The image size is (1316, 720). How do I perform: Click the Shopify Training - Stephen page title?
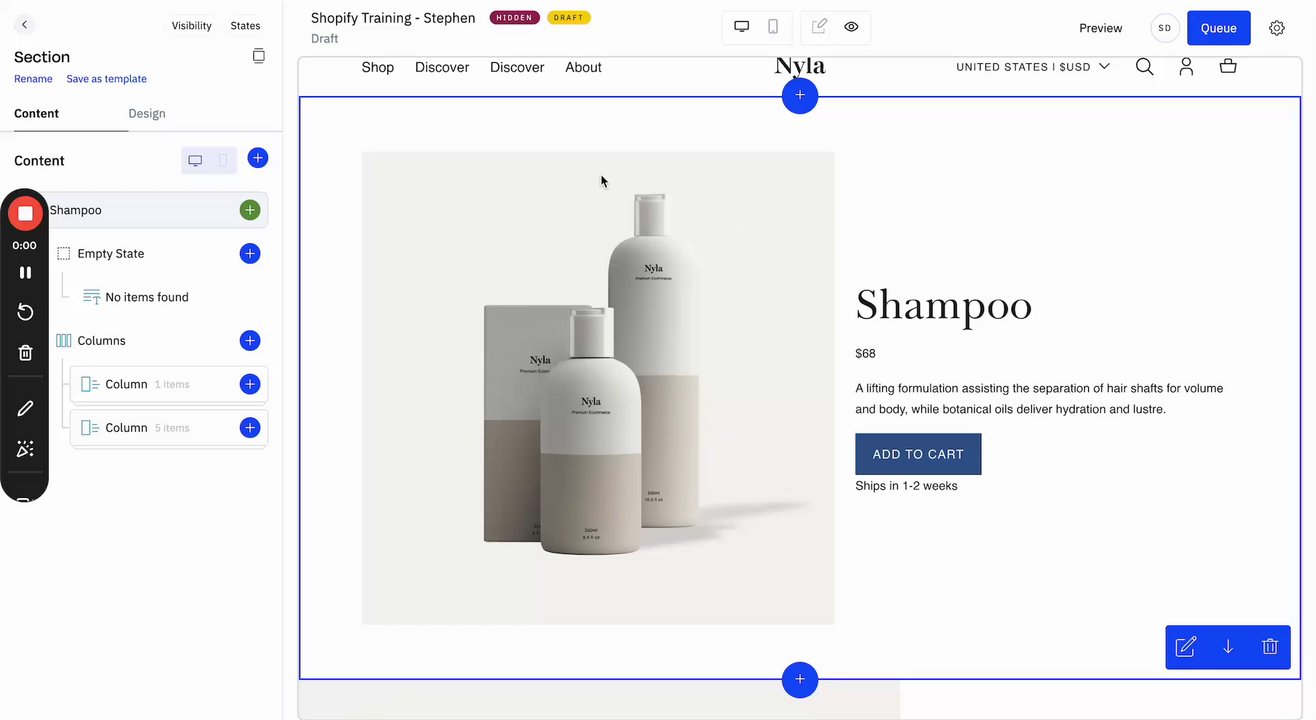393,18
